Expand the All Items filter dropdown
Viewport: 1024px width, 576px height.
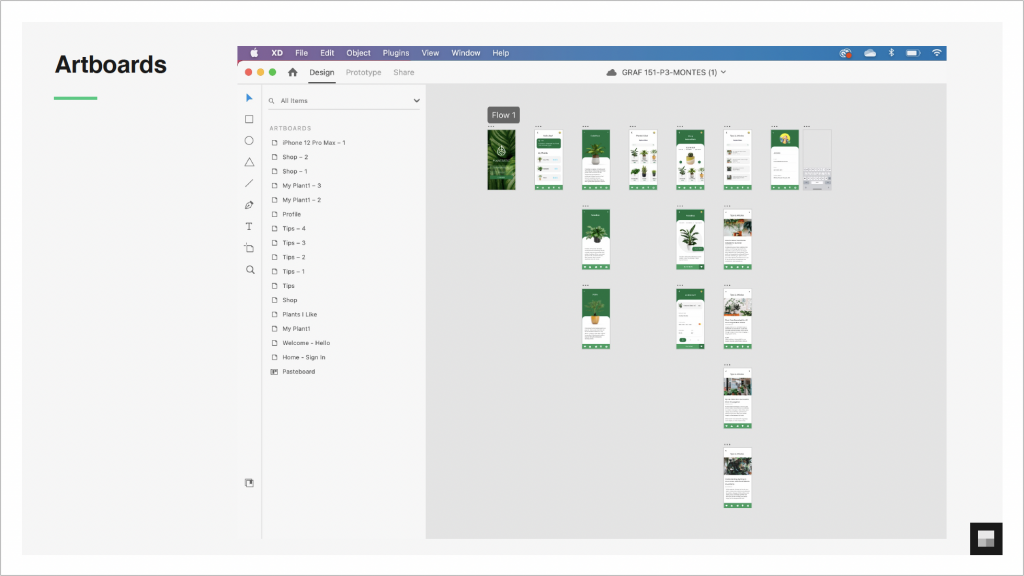click(416, 101)
